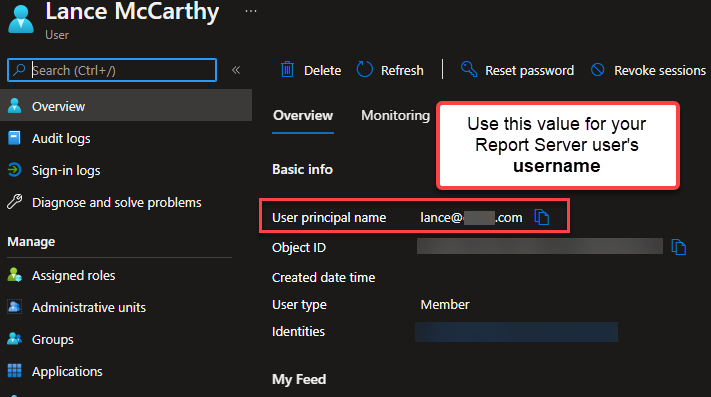Collapse the sidebar with double chevron

pos(236,70)
